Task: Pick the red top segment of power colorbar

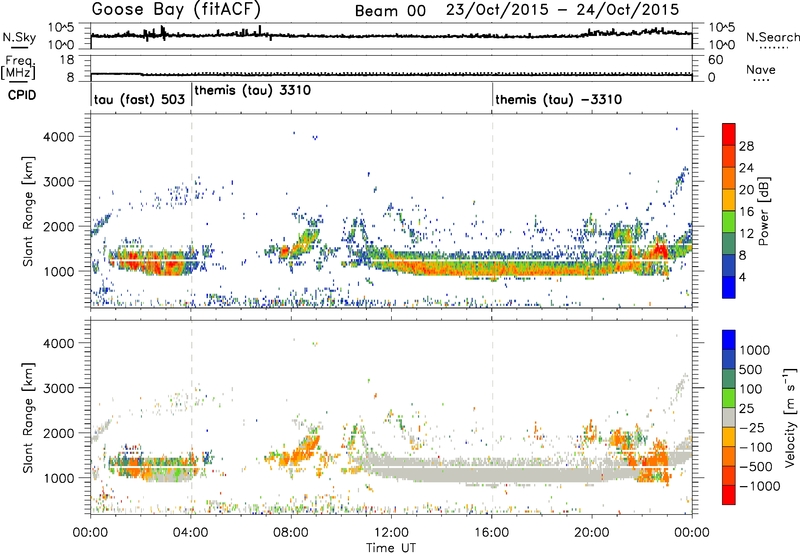Action: [729, 135]
